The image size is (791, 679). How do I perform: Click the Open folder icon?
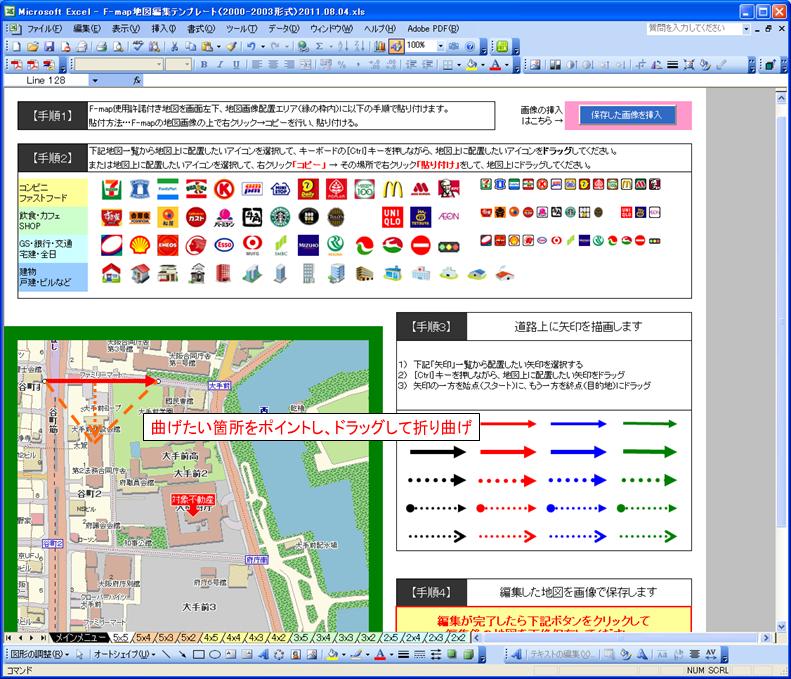[33, 47]
